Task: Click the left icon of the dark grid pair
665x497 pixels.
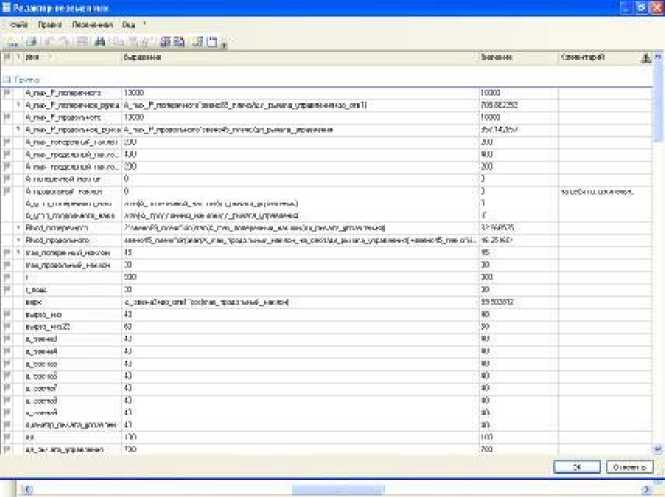Action: [x=165, y=42]
